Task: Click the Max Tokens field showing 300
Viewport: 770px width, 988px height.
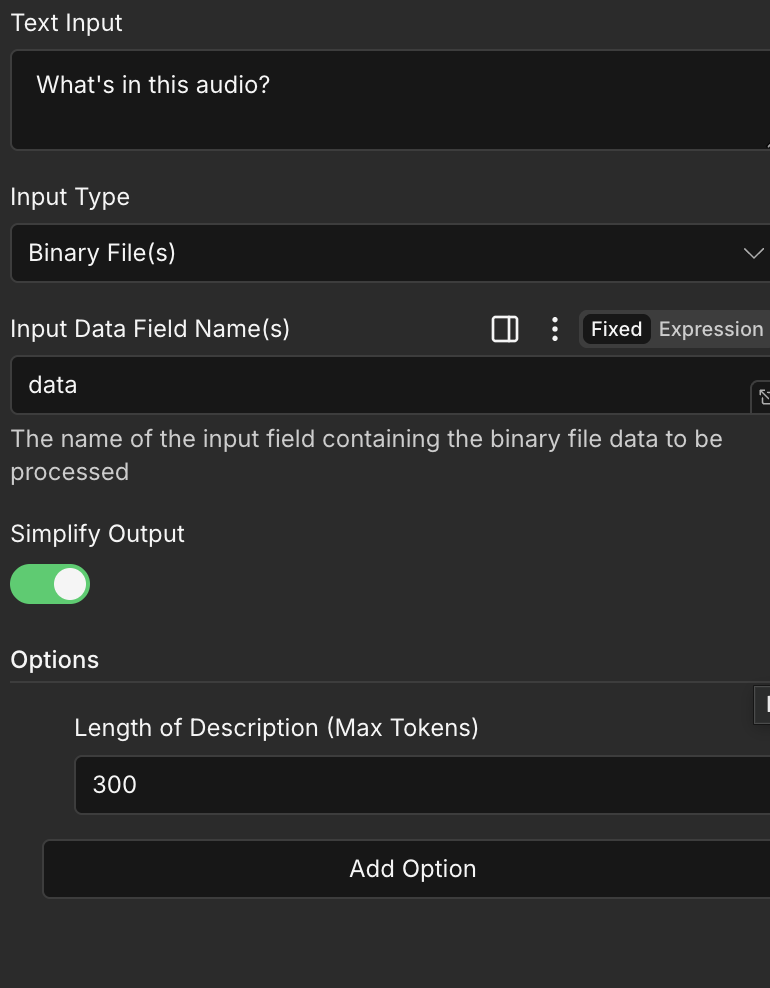Action: click(420, 785)
